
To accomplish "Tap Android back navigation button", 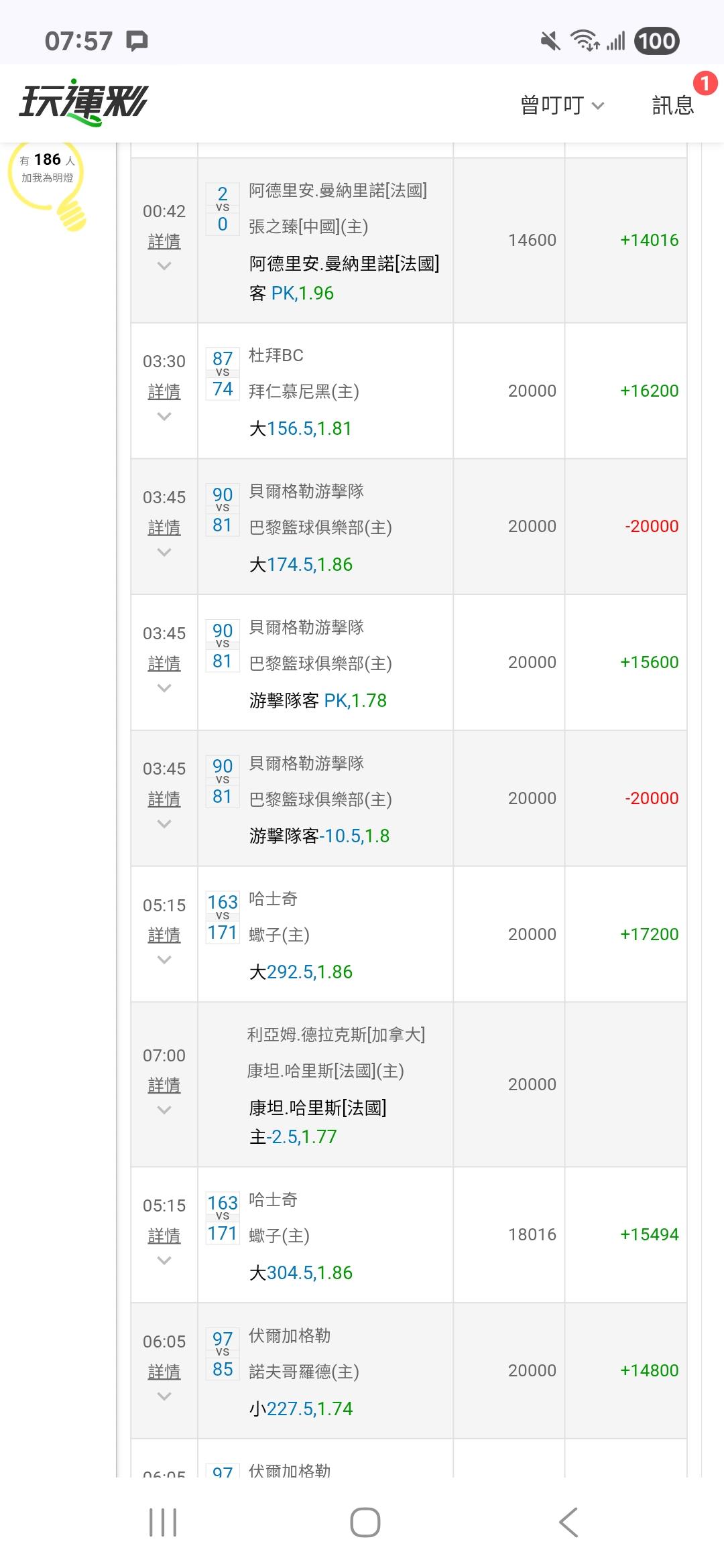I will [x=568, y=1522].
